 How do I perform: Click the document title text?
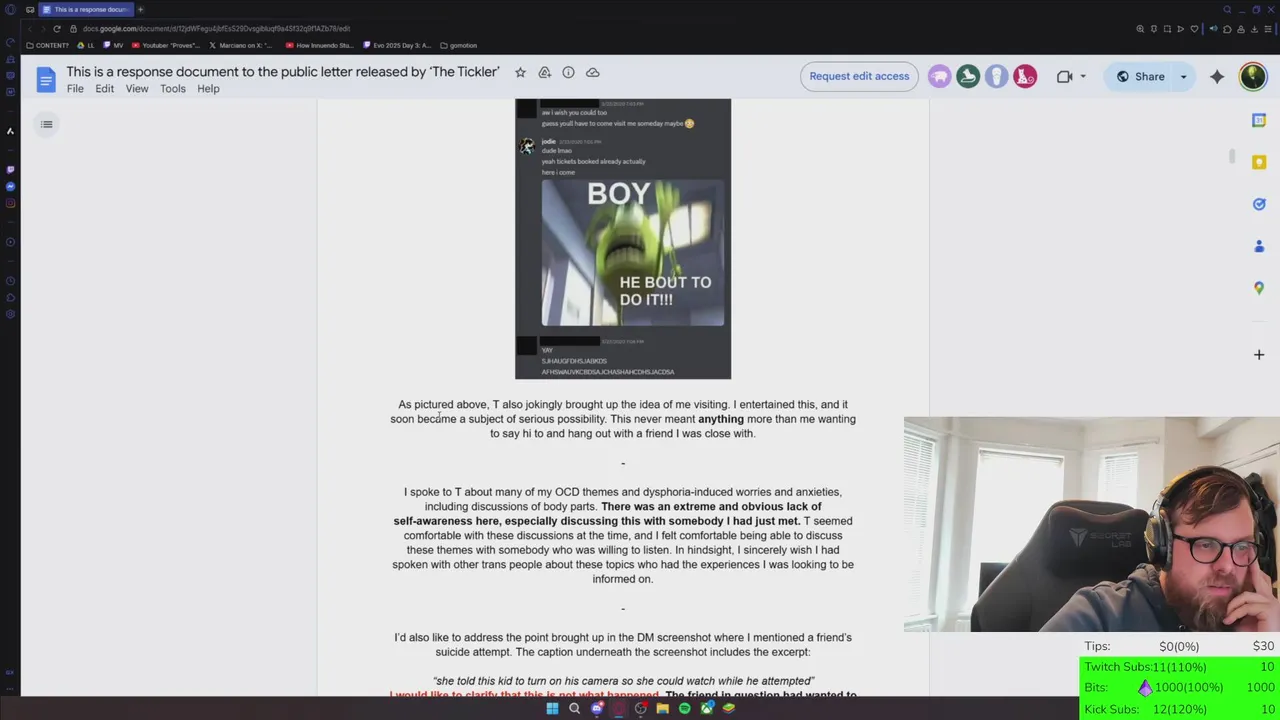(283, 72)
